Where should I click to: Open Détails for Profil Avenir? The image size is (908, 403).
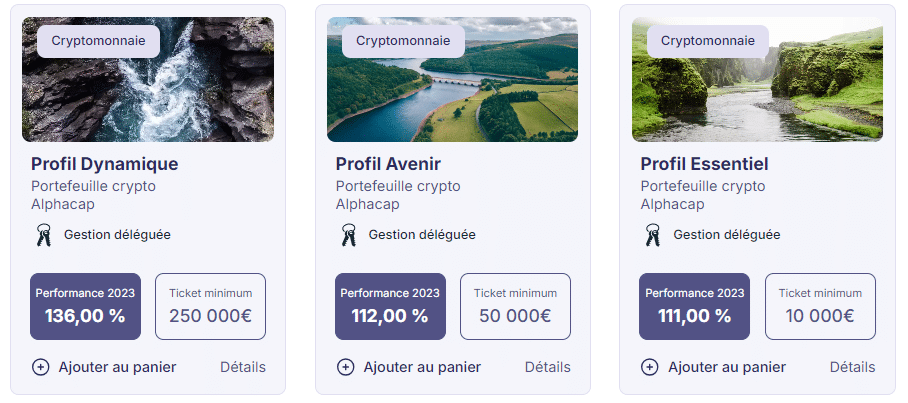548,367
